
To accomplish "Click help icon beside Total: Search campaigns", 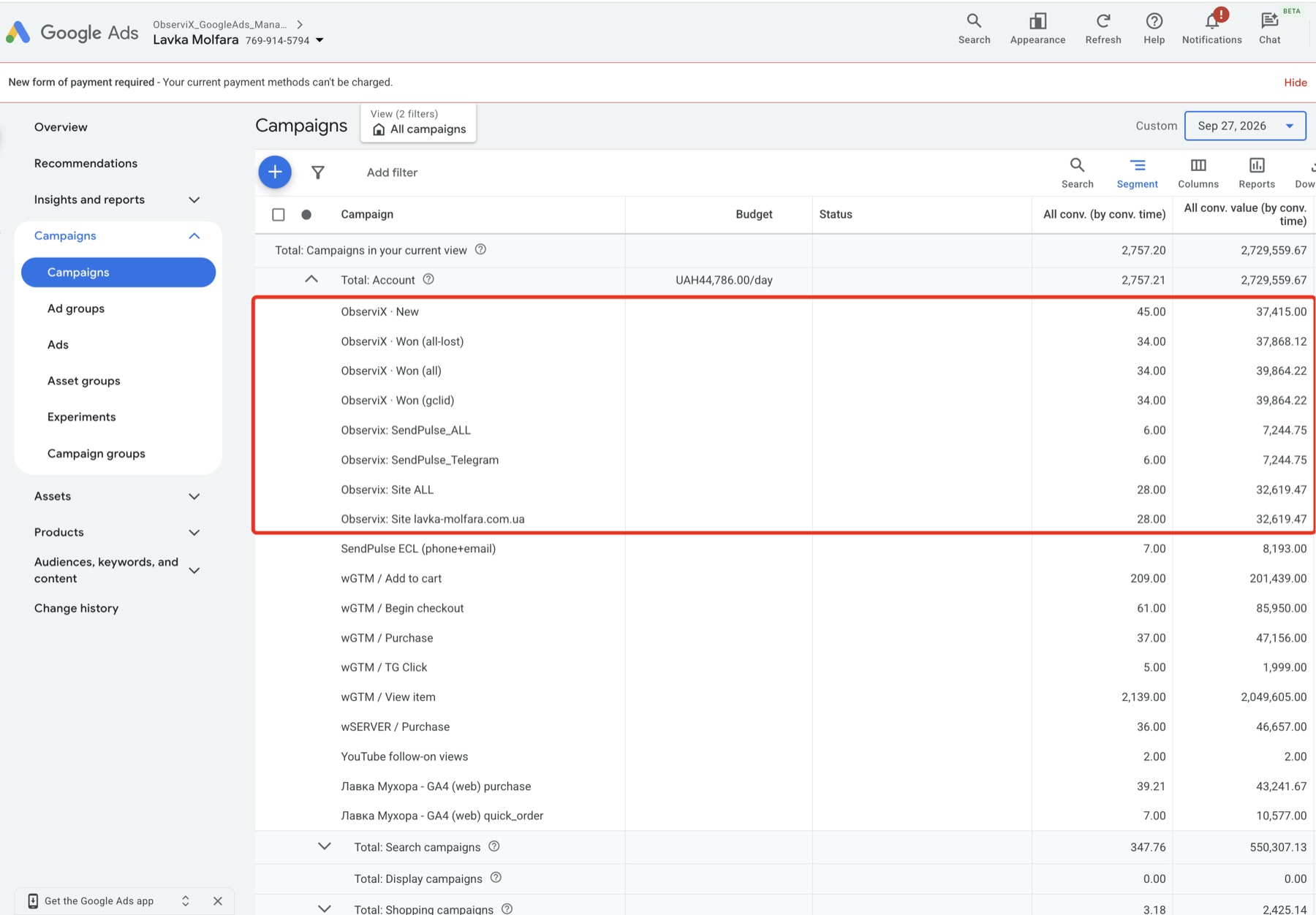I will tap(494, 846).
